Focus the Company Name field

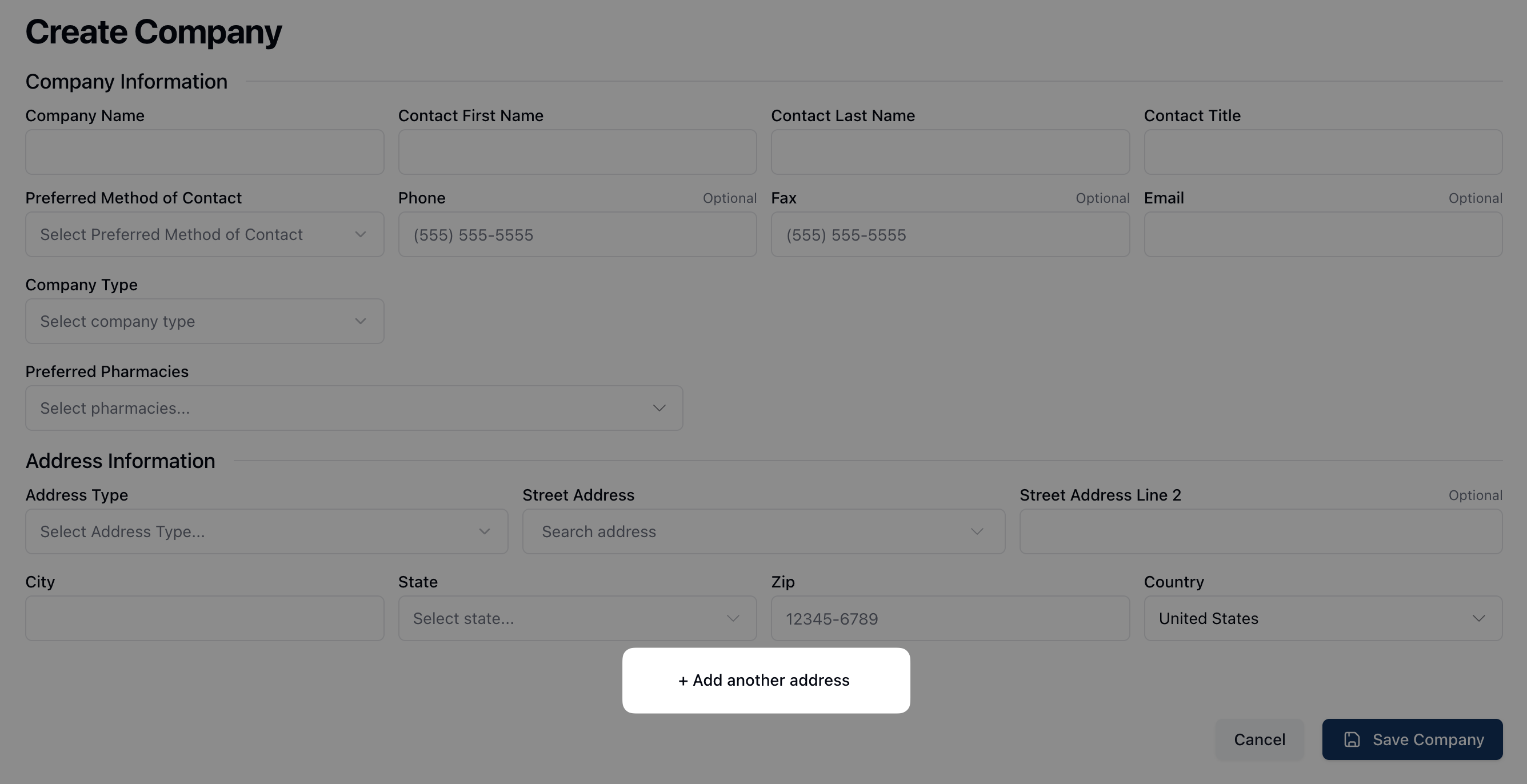(205, 153)
